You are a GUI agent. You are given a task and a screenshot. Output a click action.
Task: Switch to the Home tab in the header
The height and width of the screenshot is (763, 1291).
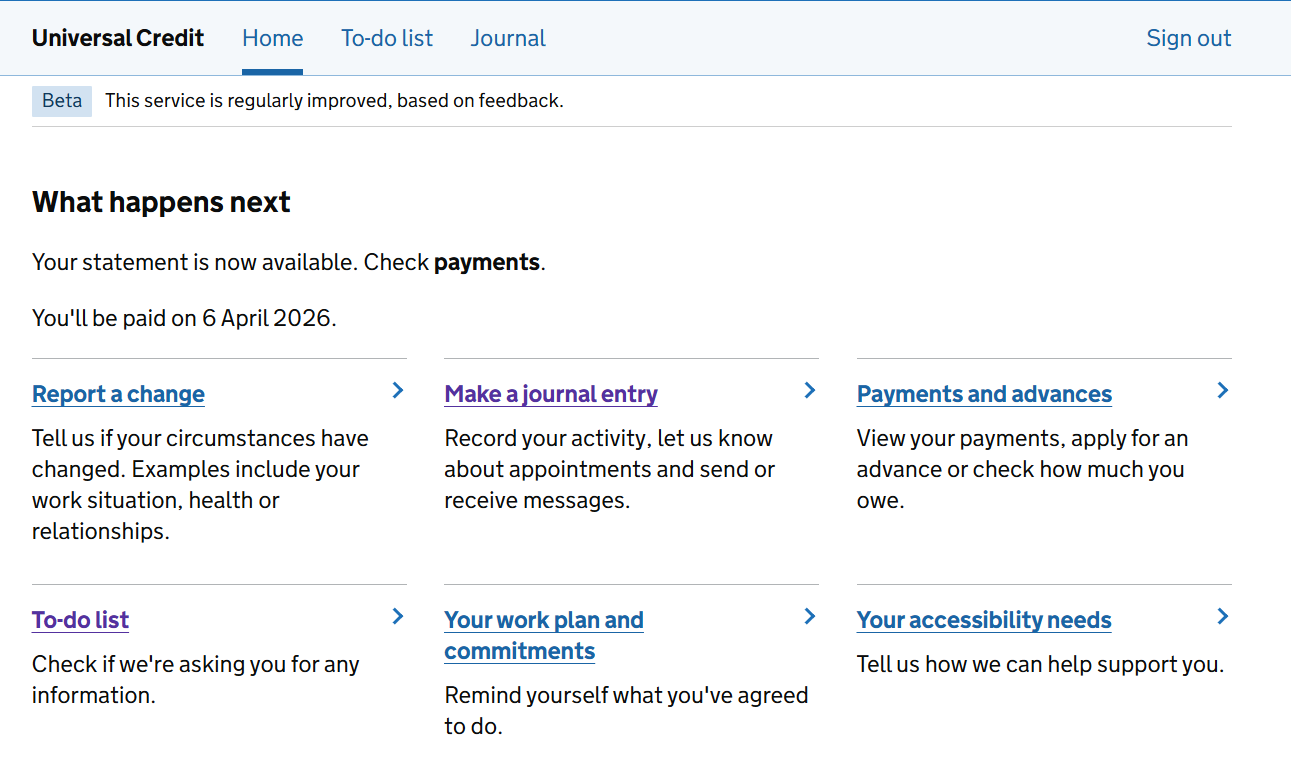[272, 39]
